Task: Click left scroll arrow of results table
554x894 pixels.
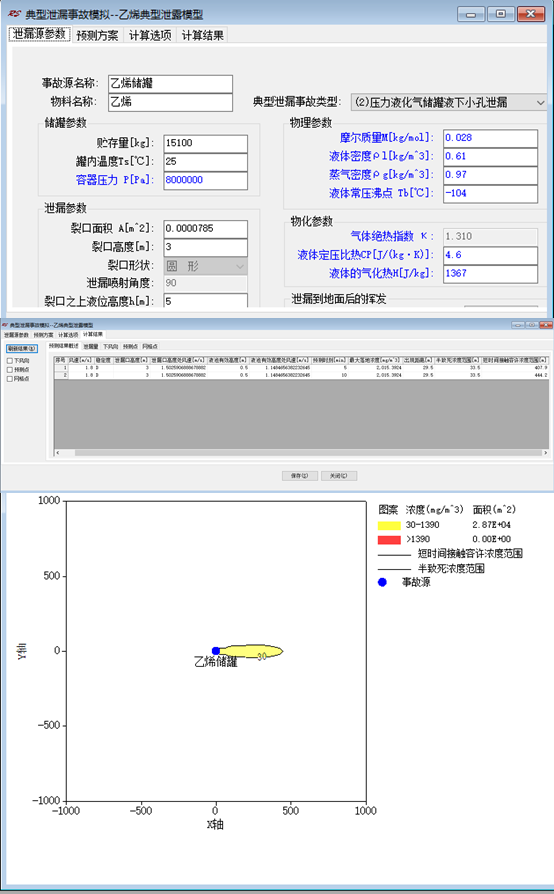Action: (x=57, y=453)
